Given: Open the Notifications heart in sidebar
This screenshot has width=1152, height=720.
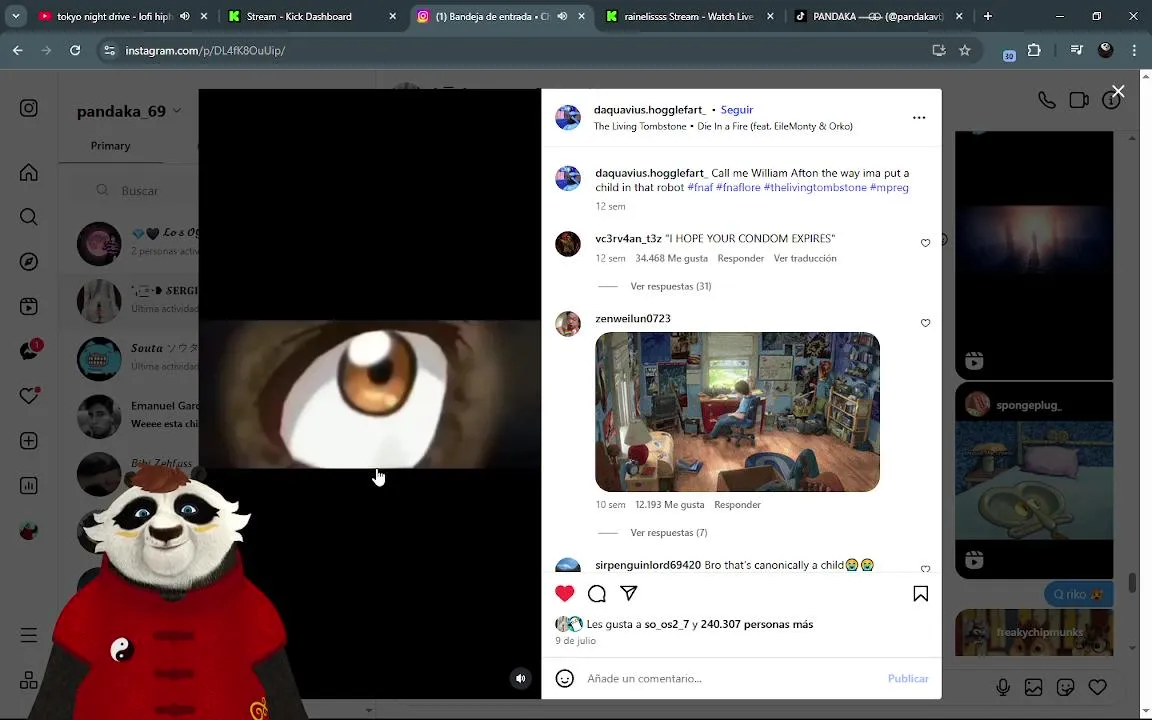Looking at the screenshot, I should point(29,395).
